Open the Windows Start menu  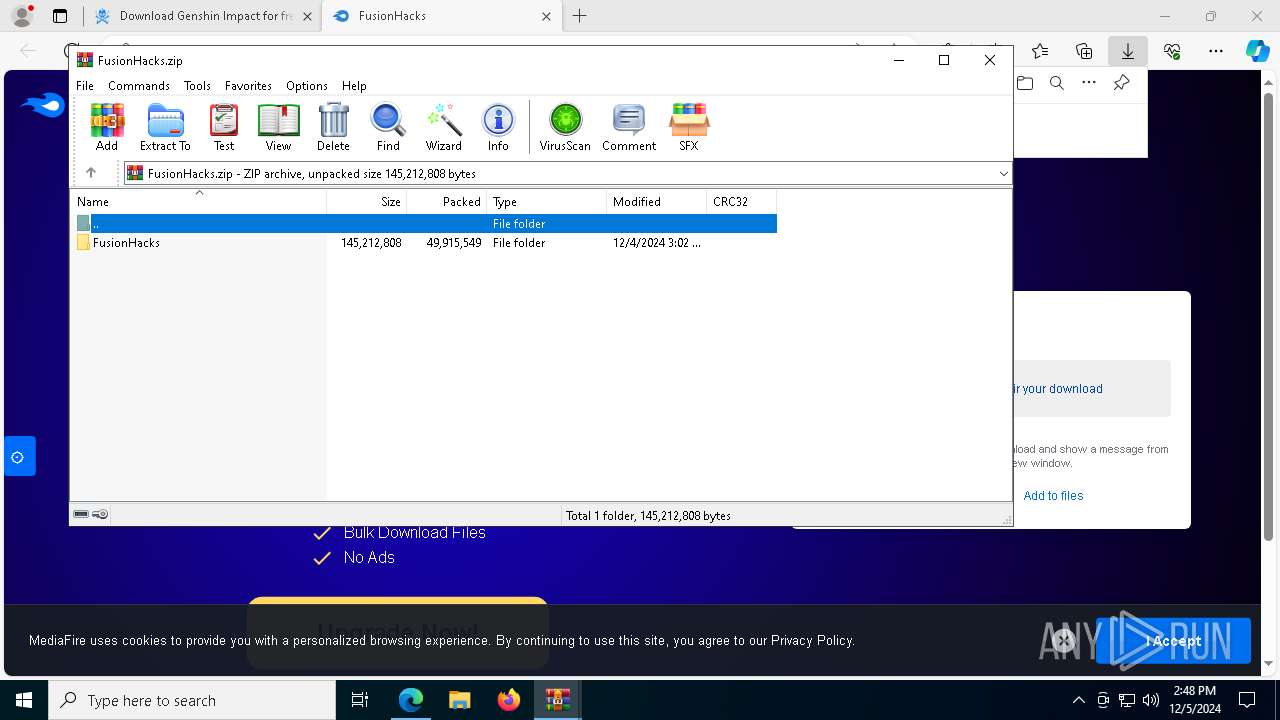pos(24,700)
